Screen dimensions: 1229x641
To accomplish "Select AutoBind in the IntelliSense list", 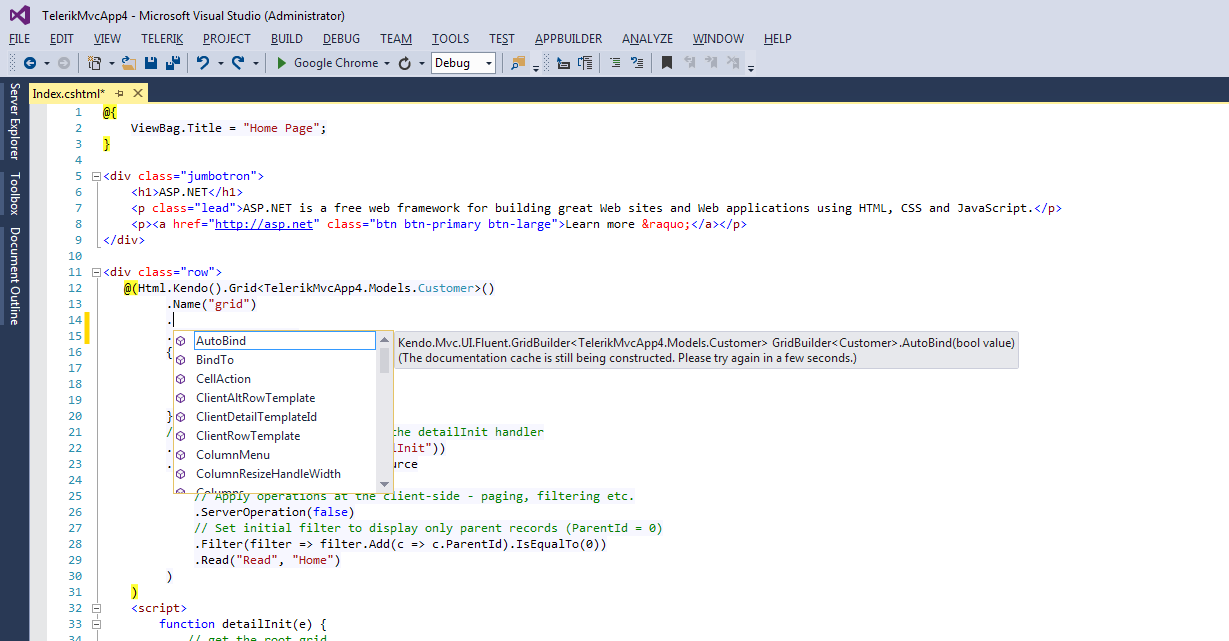I will click(x=275, y=341).
